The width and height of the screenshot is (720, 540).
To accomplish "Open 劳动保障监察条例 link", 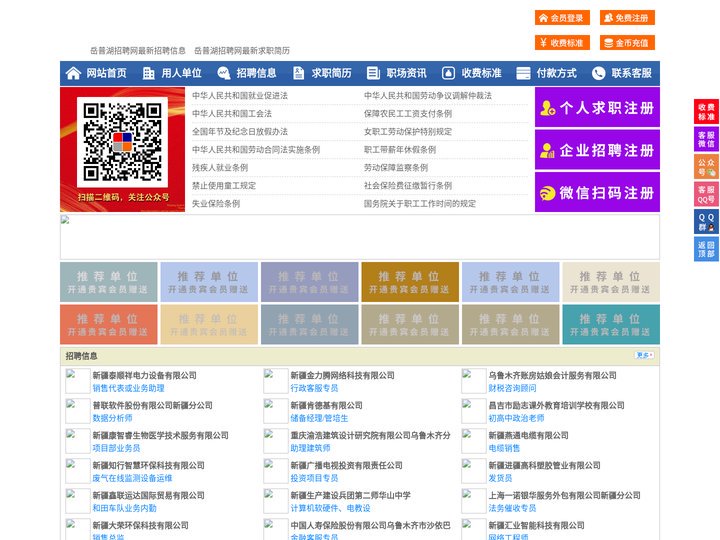I will point(396,168).
